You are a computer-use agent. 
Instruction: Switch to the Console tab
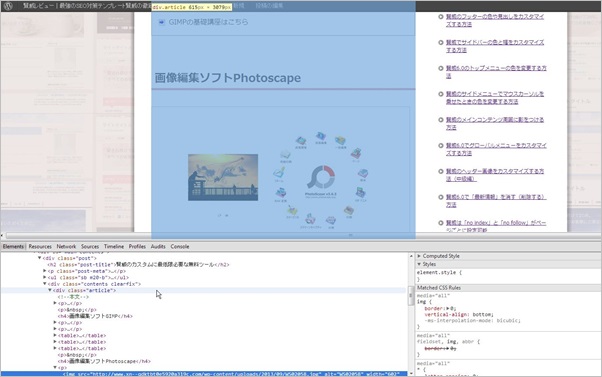coord(180,246)
